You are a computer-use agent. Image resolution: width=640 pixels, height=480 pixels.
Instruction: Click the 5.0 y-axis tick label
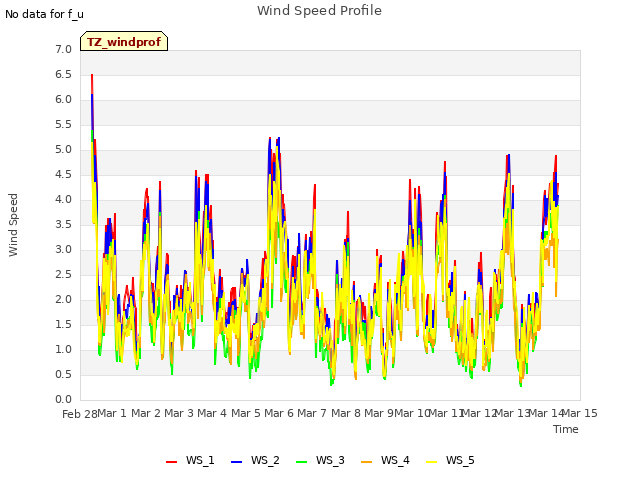click(63, 150)
